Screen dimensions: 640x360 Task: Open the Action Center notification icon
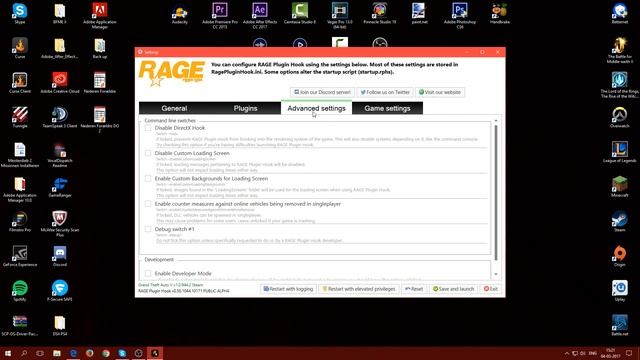[x=629, y=353]
